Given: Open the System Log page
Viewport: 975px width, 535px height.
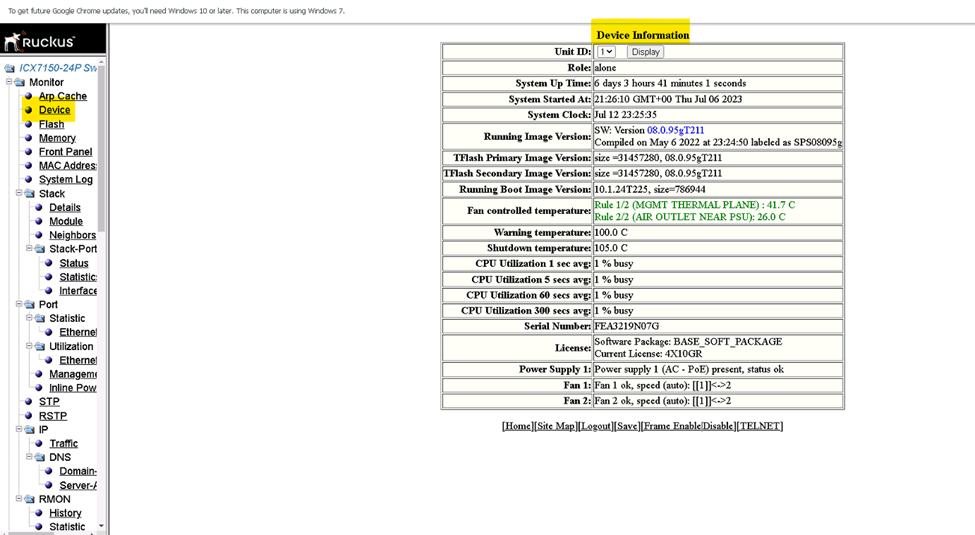Looking at the screenshot, I should [x=65, y=179].
